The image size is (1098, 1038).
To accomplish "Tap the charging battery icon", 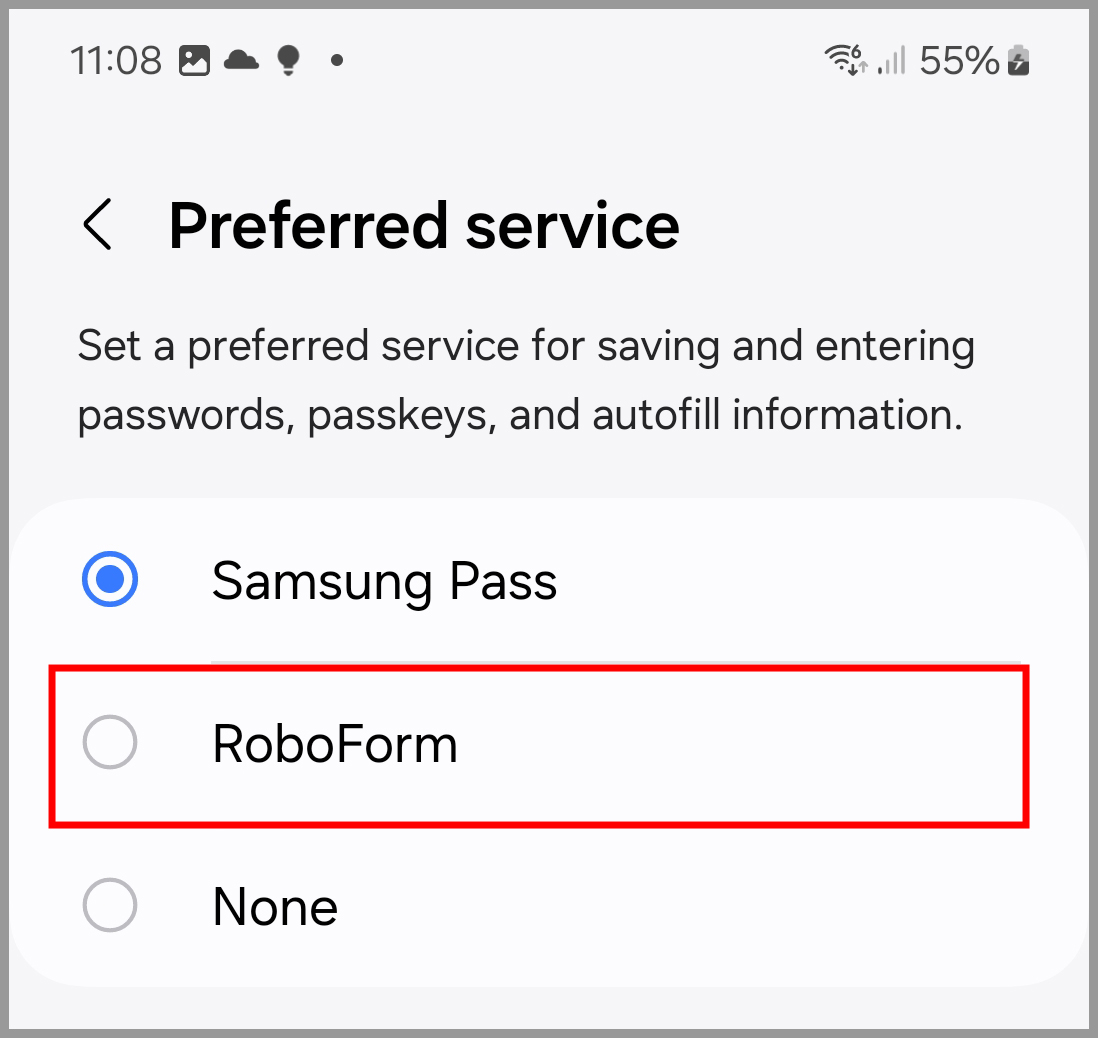I will coord(1018,60).
